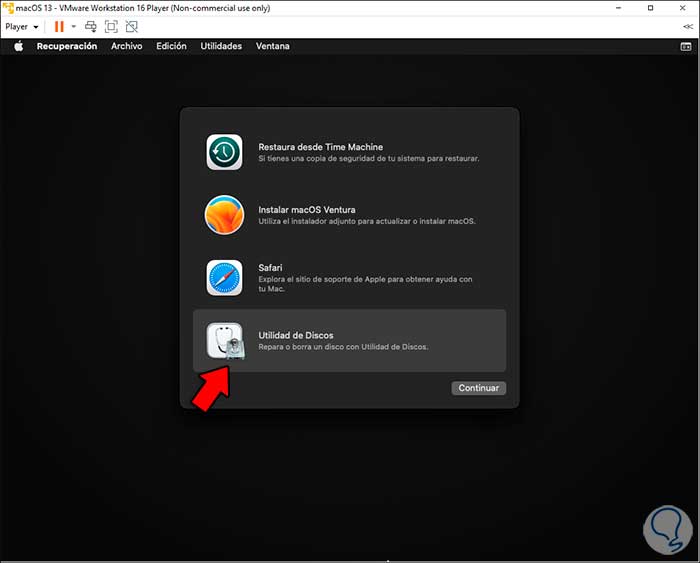Click the Continuar button
The width and height of the screenshot is (700, 563).
tap(479, 388)
